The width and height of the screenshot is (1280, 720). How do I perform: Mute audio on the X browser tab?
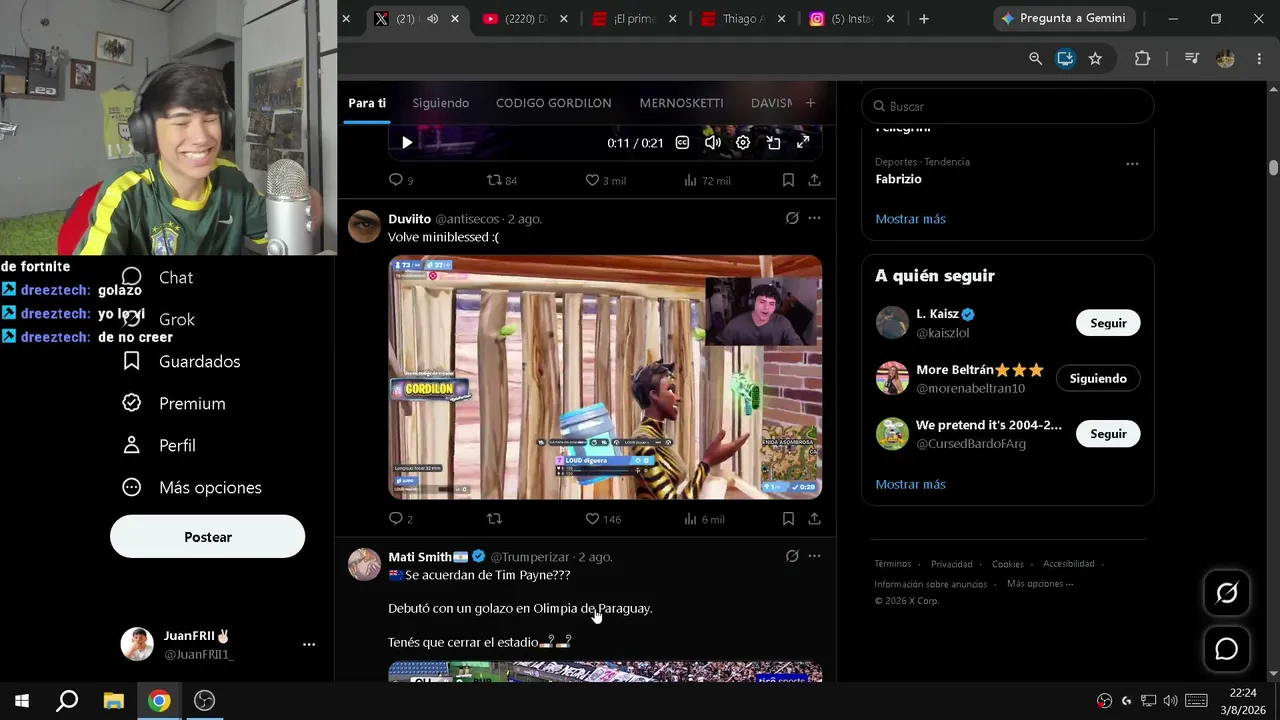click(432, 19)
